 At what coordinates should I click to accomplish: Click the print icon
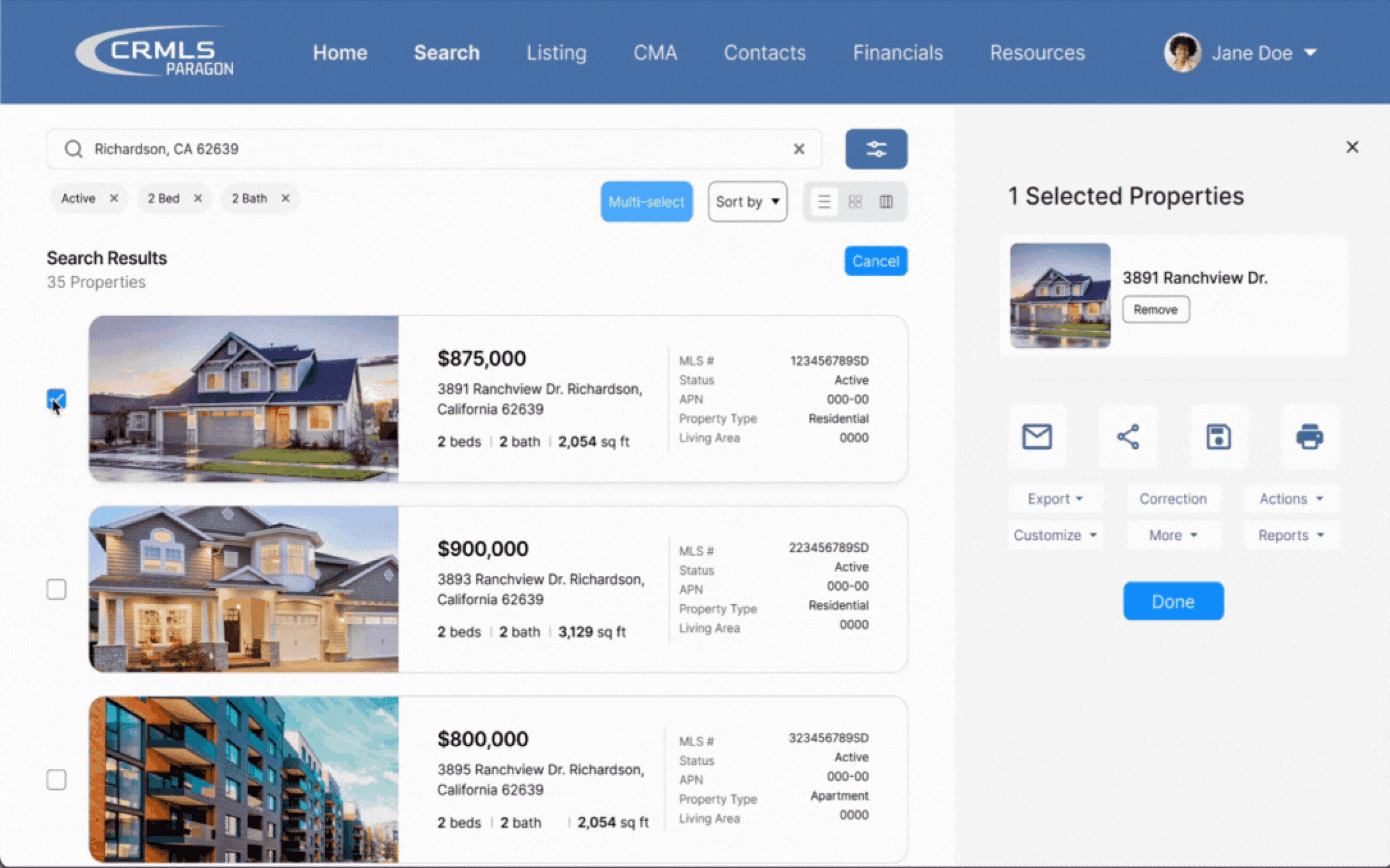point(1309,437)
